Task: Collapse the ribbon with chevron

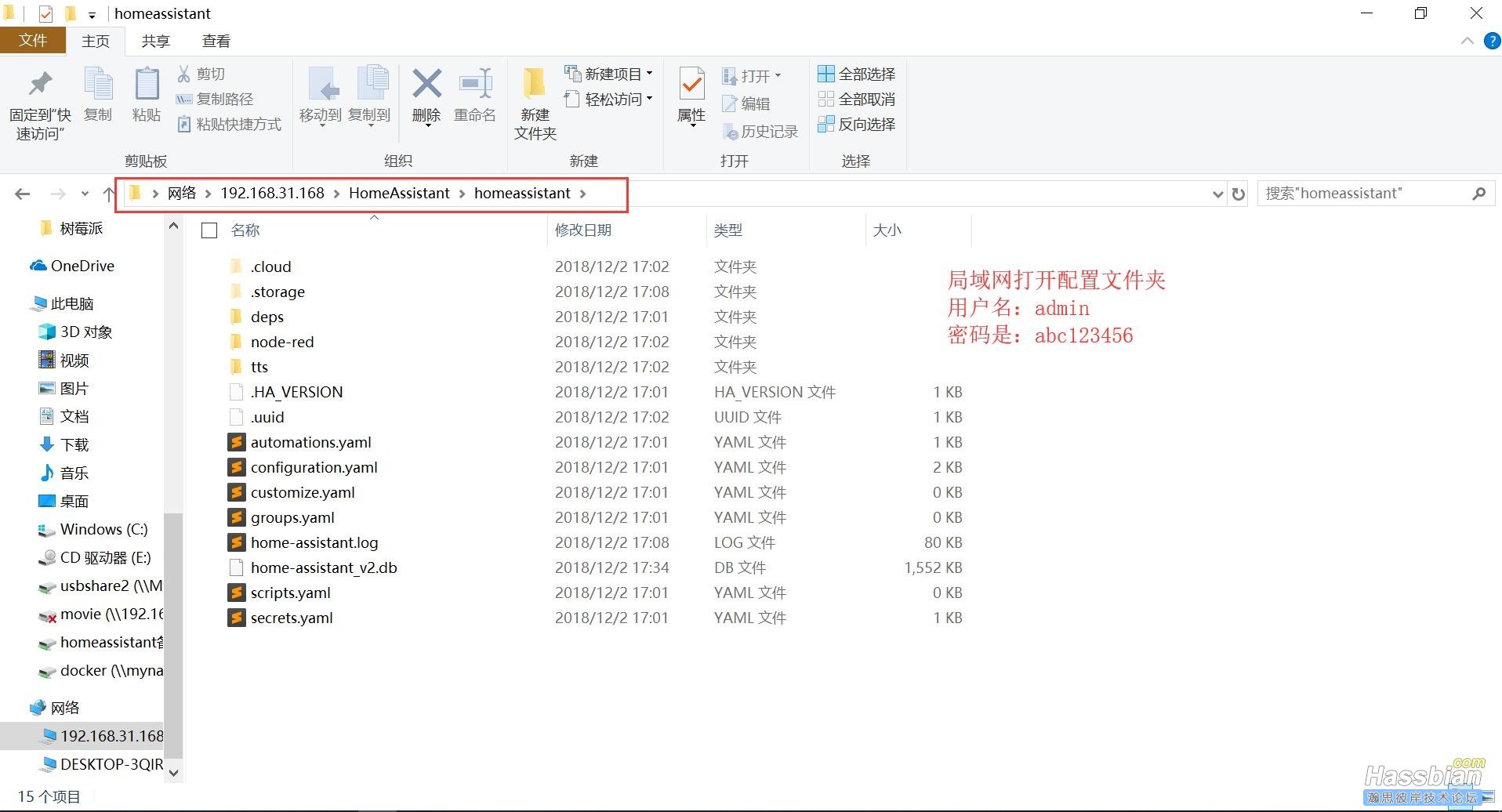Action: [x=1468, y=42]
